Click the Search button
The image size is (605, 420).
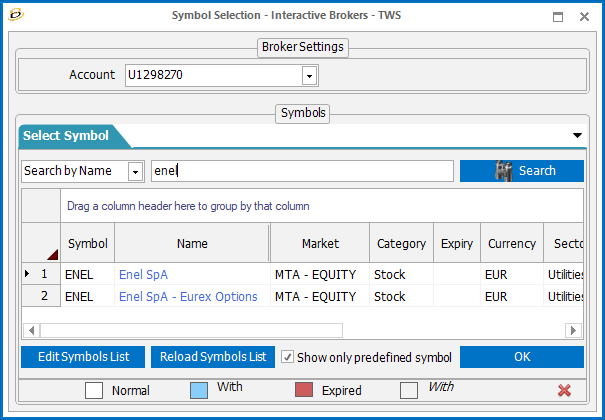click(522, 171)
